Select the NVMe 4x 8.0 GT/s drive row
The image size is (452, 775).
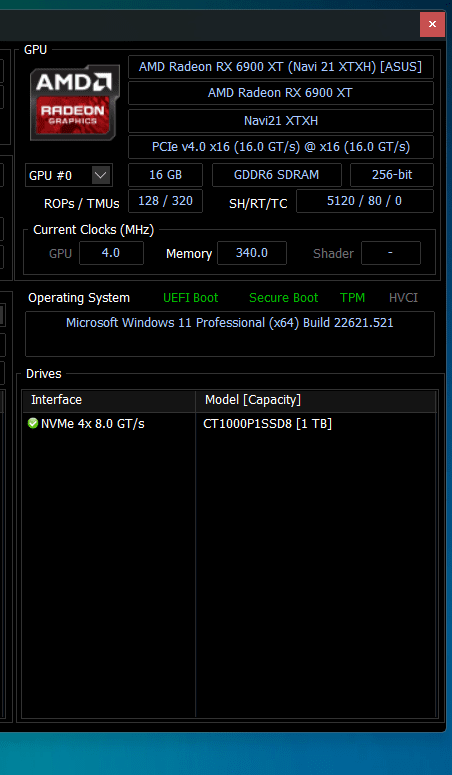(x=230, y=424)
